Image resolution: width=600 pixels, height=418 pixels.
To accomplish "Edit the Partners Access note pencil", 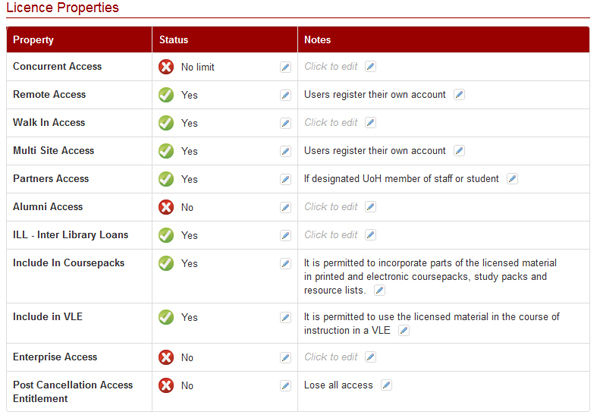I will [x=512, y=179].
